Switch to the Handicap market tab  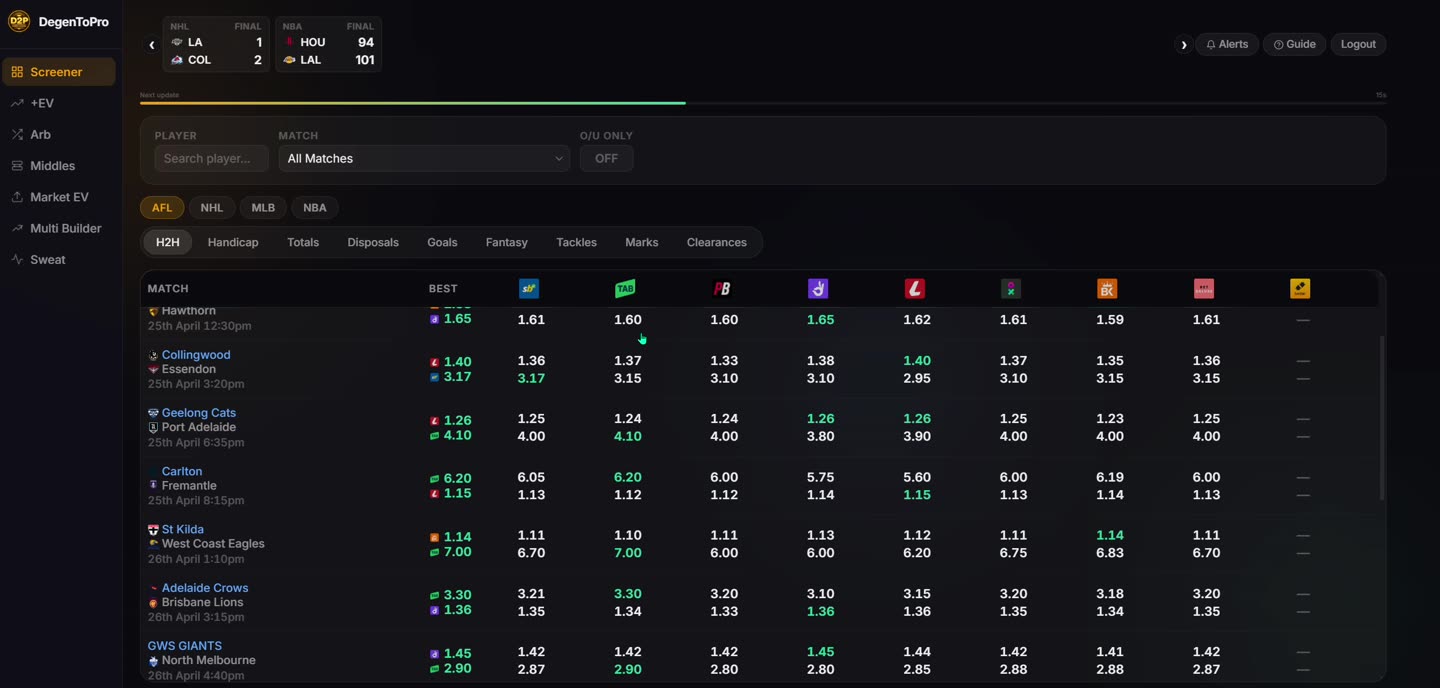(x=233, y=242)
